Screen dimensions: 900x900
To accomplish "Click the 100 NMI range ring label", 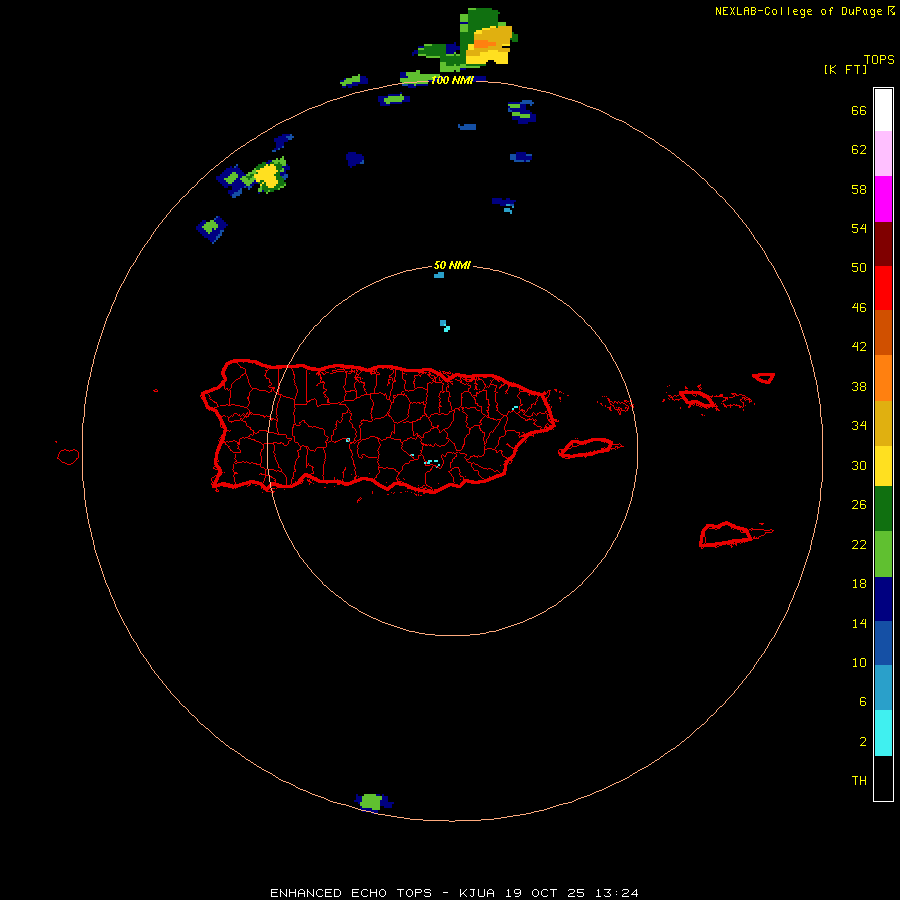I will coord(452,80).
